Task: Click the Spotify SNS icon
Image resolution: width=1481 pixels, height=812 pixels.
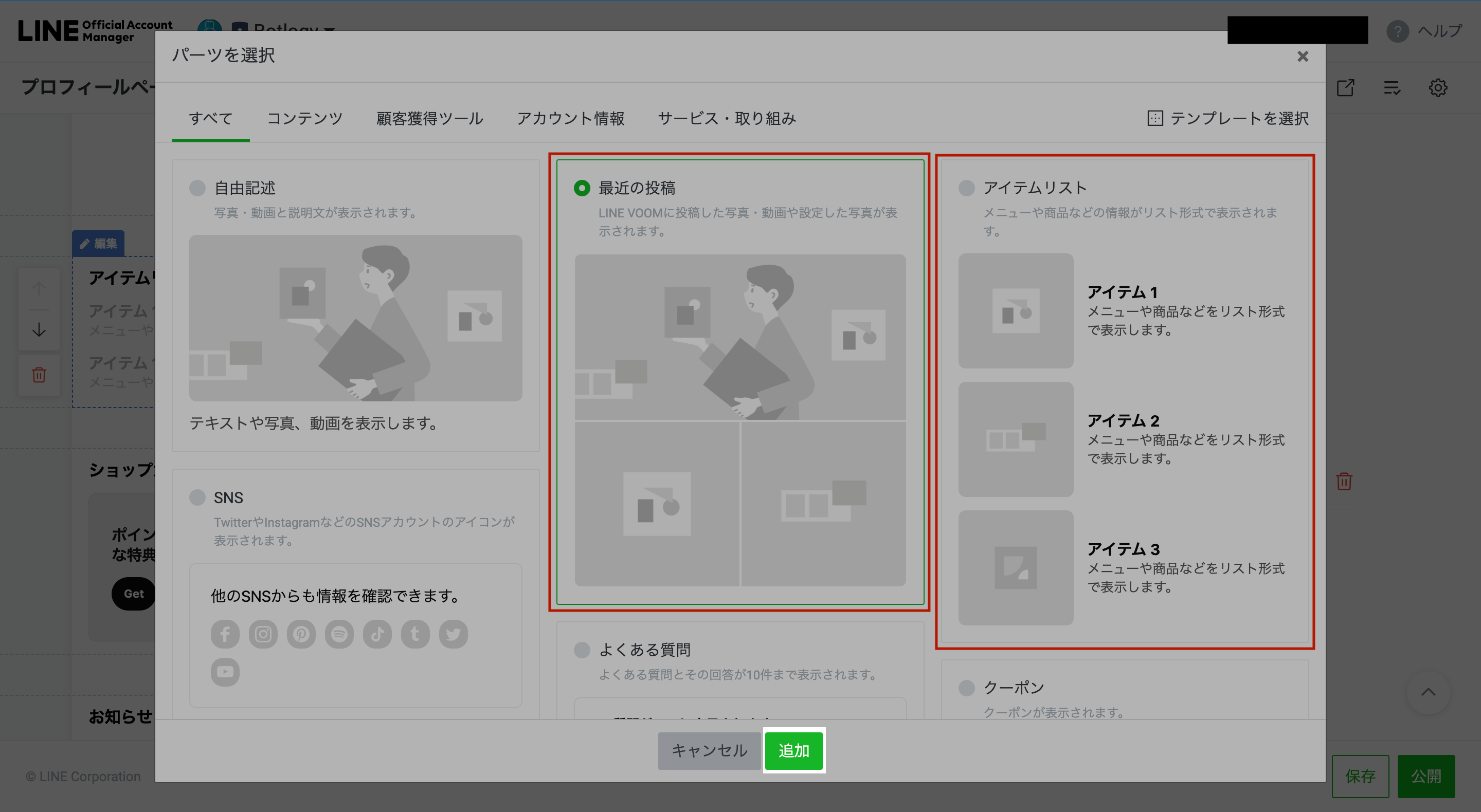Action: pyautogui.click(x=339, y=634)
